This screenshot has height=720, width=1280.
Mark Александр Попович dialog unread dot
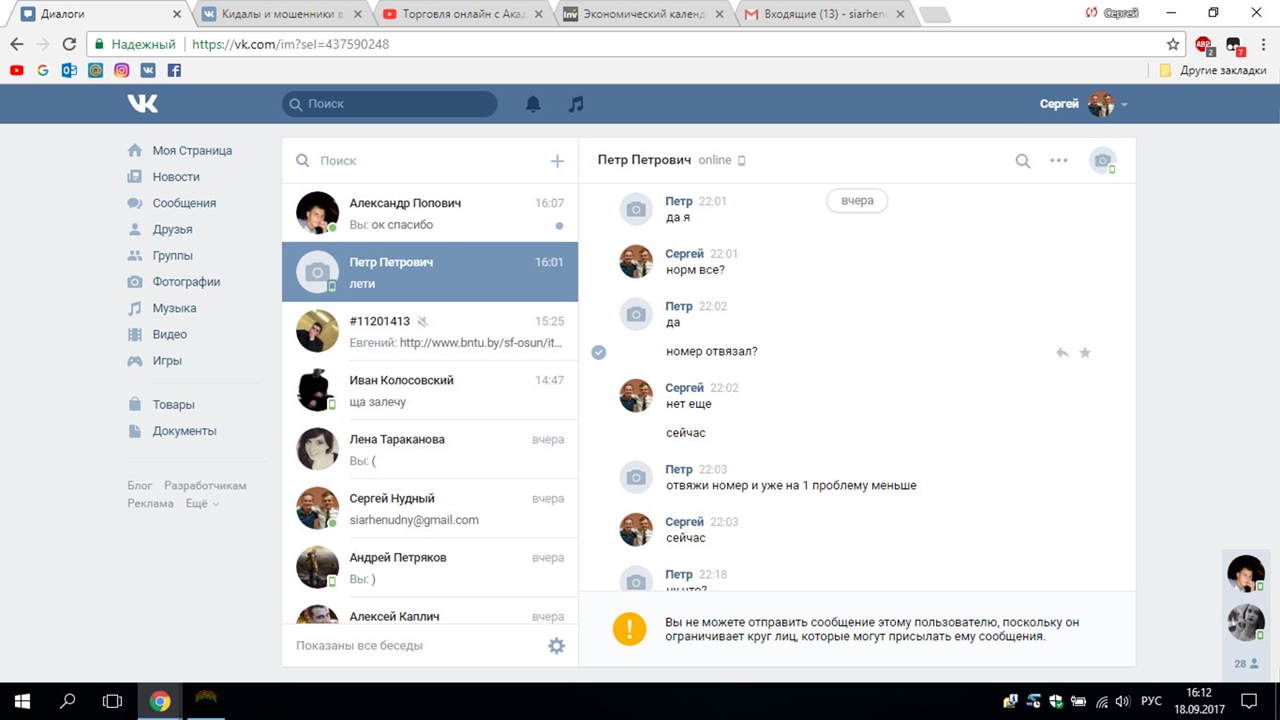coord(559,226)
